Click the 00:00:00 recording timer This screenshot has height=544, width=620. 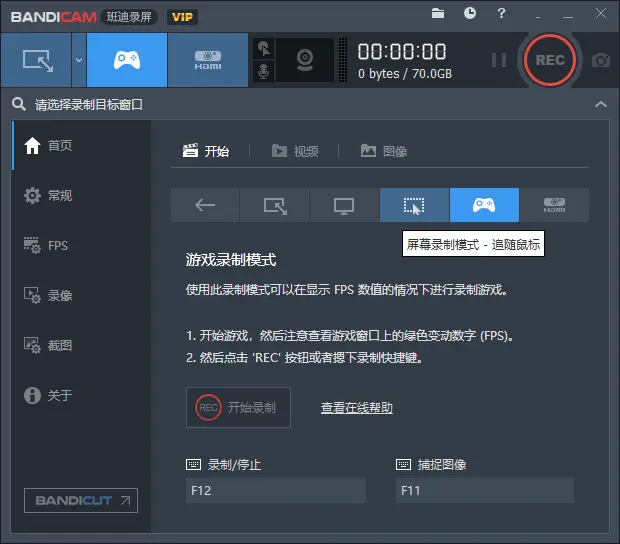pos(402,51)
